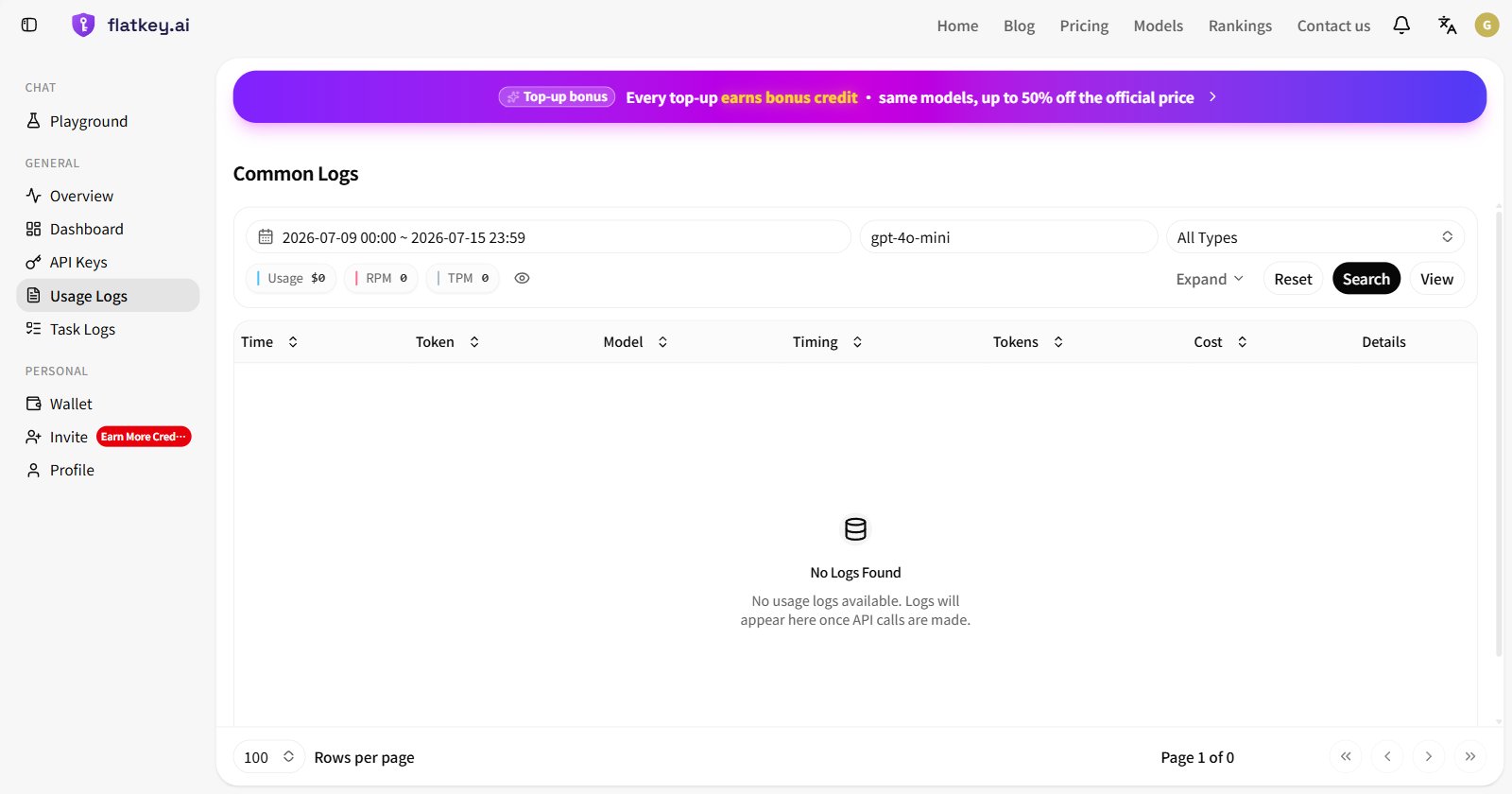Open Playground in the sidebar

click(108, 121)
